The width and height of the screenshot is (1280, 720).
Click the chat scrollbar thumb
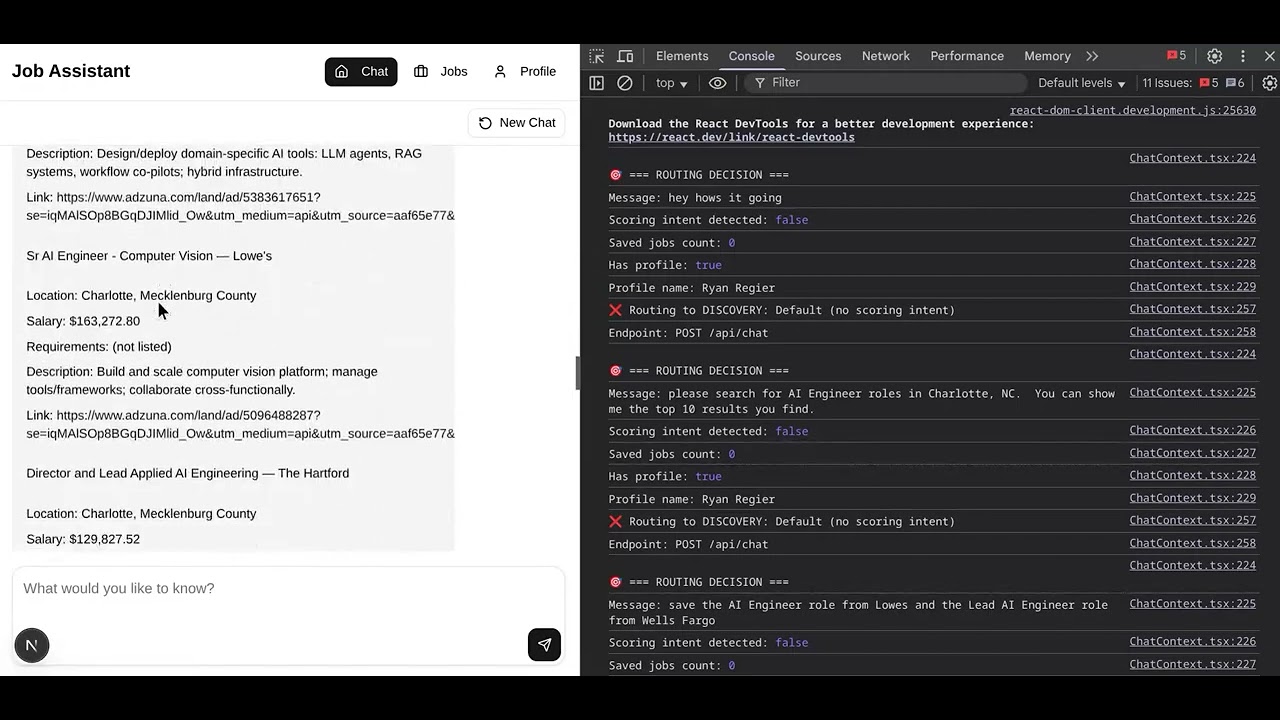tap(576, 373)
